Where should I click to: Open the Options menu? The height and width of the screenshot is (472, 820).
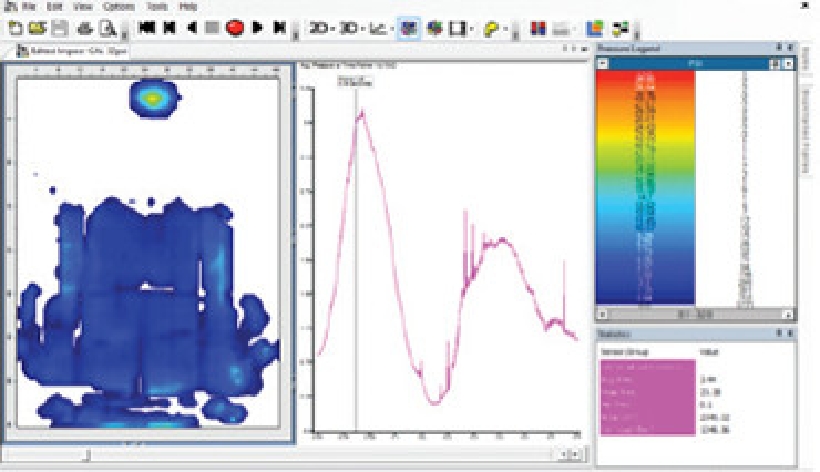(118, 6)
